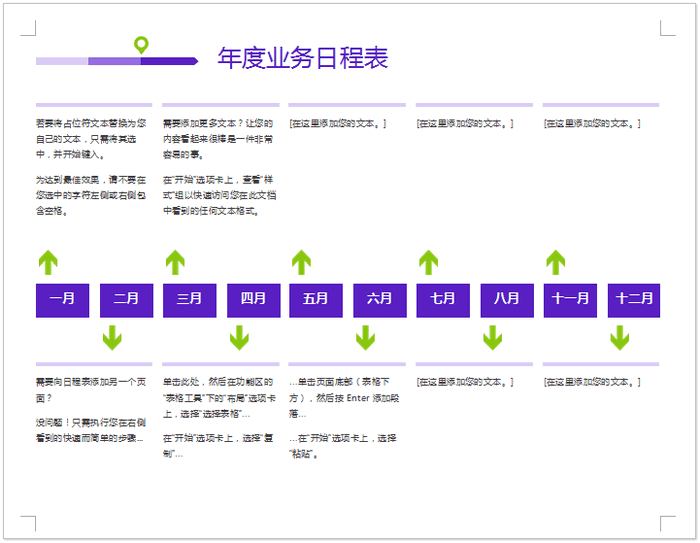Screen dimensions: 700x543
Task: Click paragraph starting …单击页面底部
Action: click(x=344, y=398)
